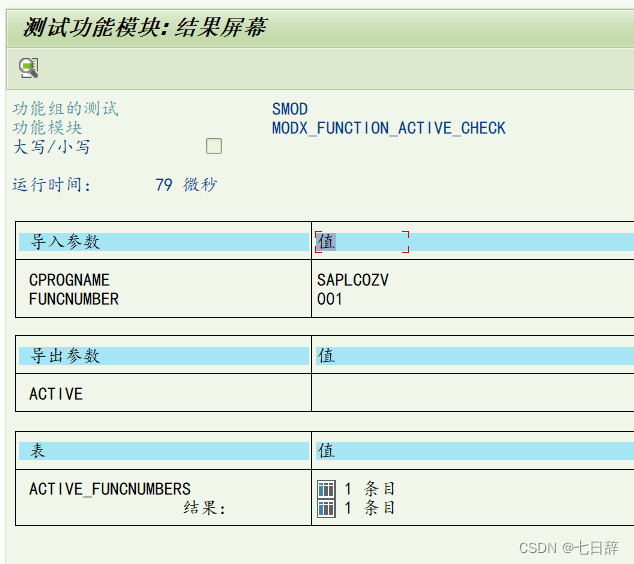The image size is (634, 564).
Task: Open ACTIVE_FUNCNUMBERS table entries icon
Action: 326,489
